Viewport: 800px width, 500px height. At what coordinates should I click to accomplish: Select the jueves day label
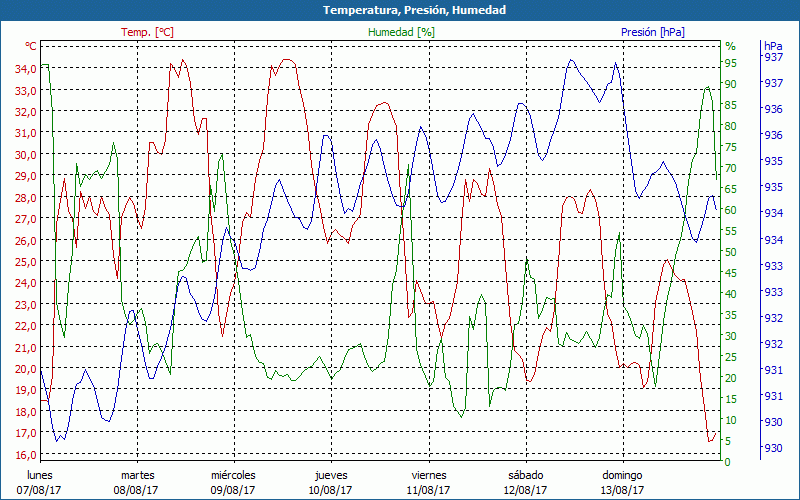tap(331, 475)
